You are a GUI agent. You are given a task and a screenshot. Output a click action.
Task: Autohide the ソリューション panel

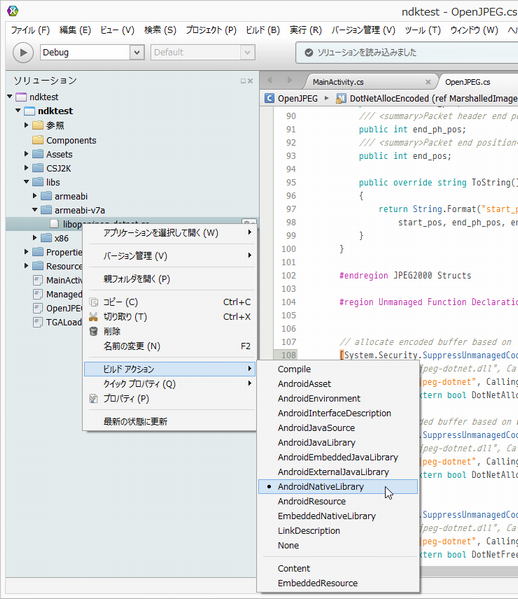243,81
